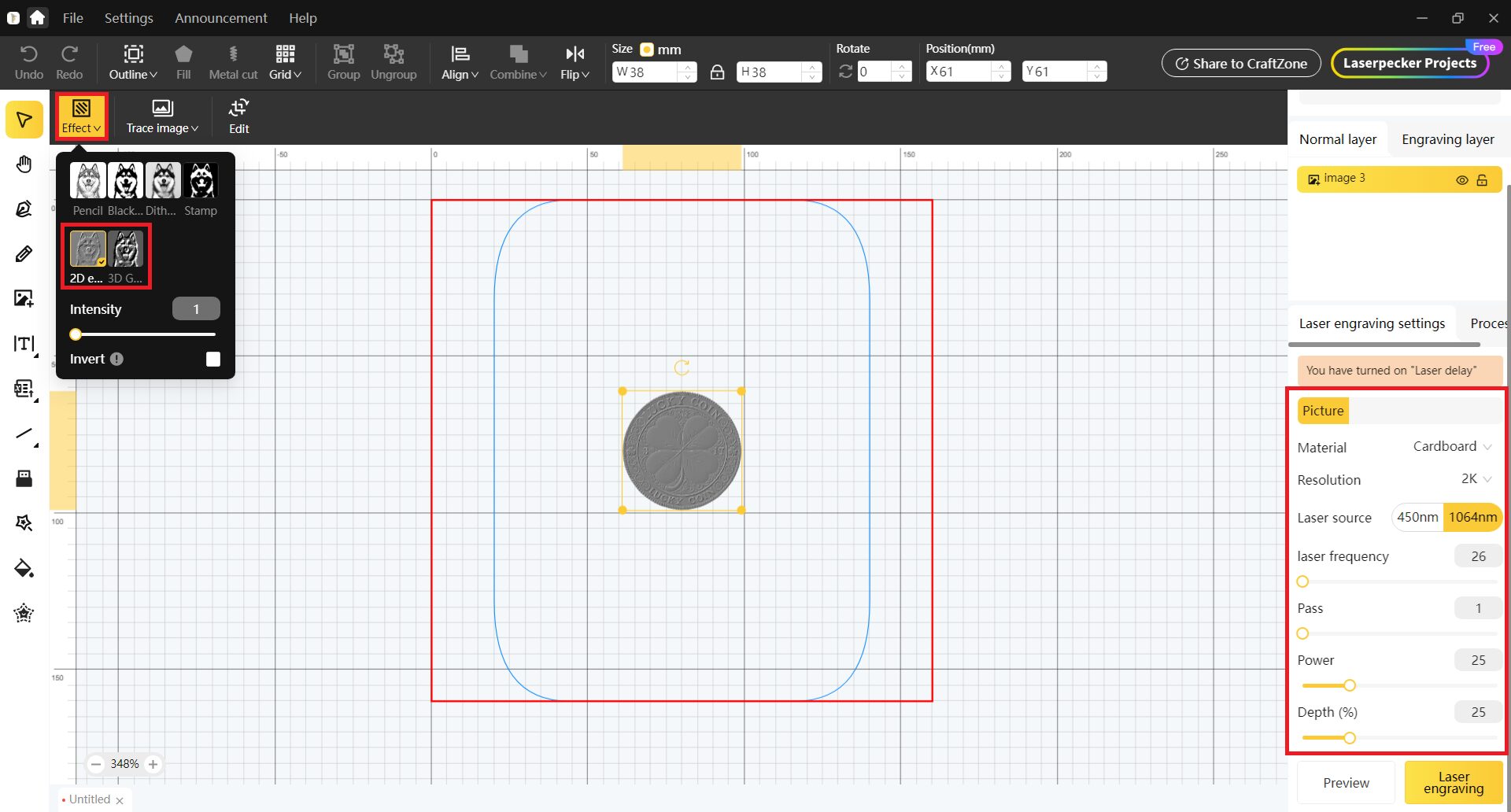Choose the 2D emboss effect thumbnail
This screenshot has height=812, width=1511.
click(88, 249)
